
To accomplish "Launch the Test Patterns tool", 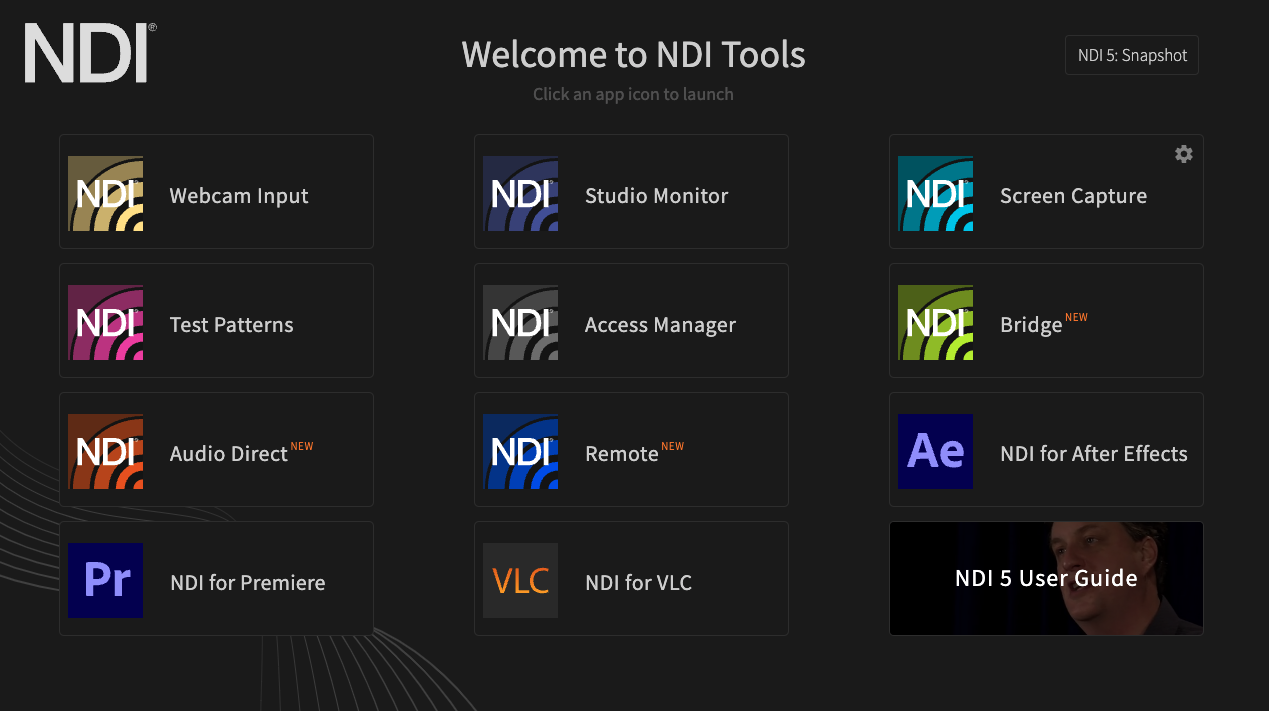I will click(x=216, y=320).
